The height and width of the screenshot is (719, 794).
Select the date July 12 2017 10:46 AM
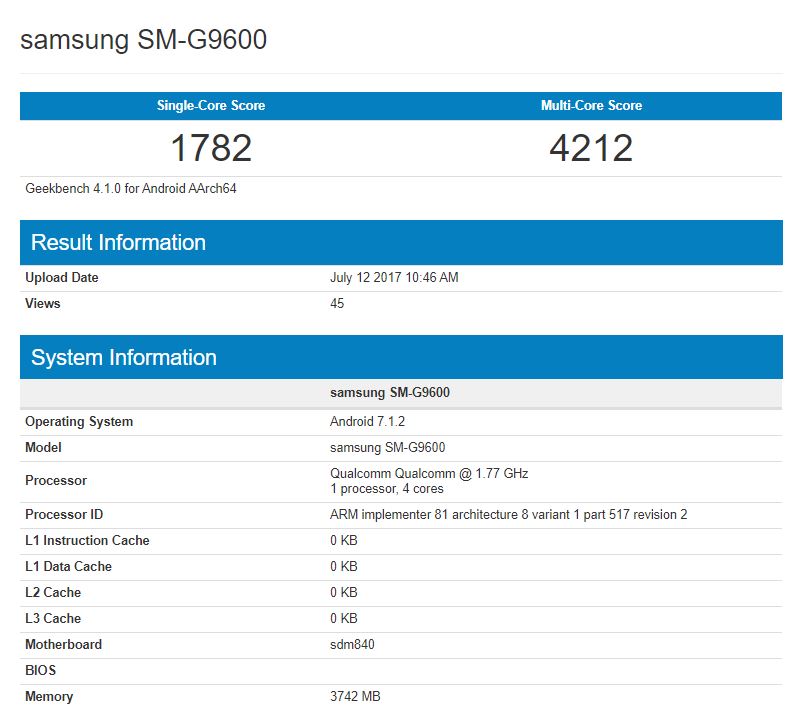[x=394, y=277]
